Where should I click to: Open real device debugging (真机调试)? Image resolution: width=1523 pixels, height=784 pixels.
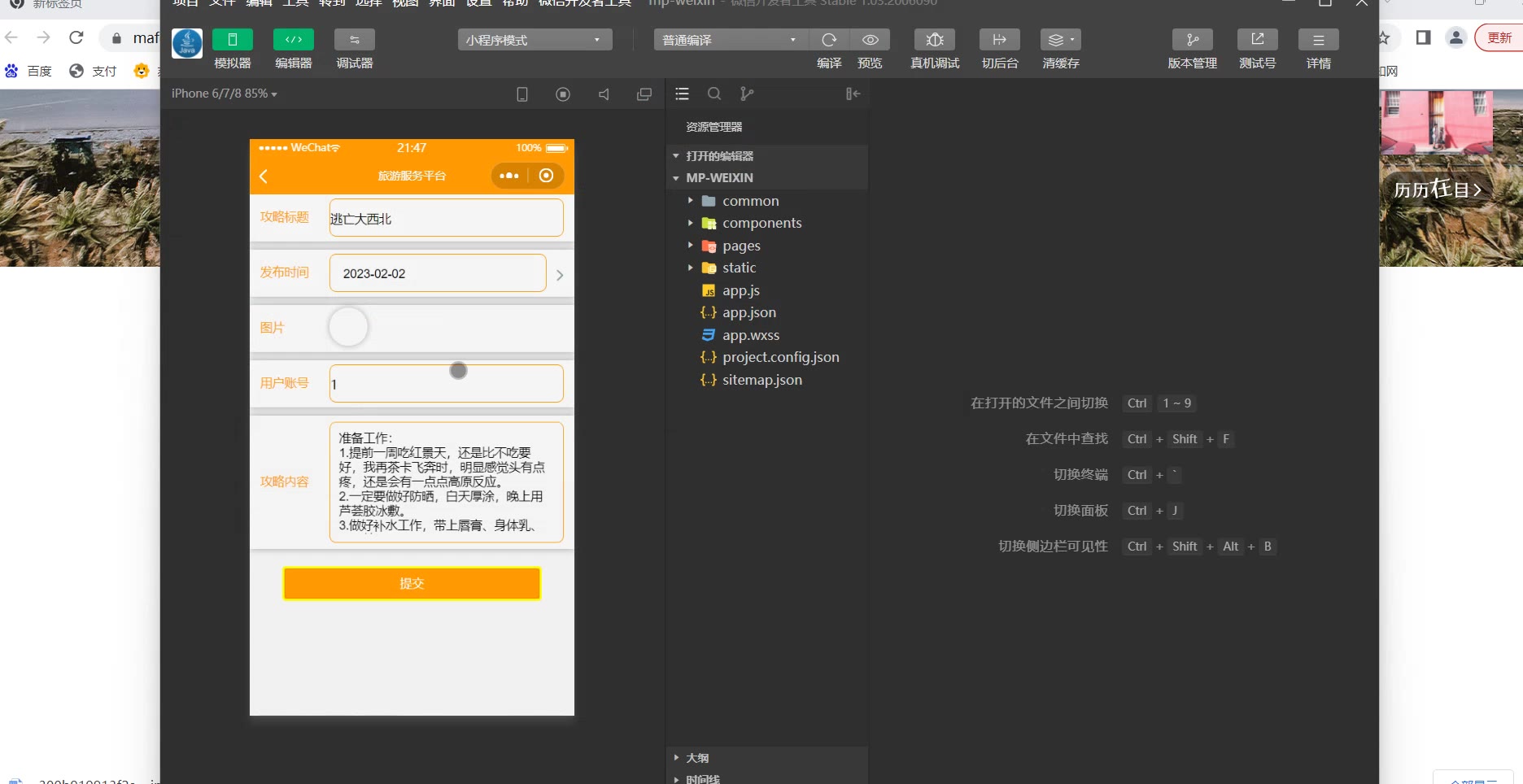935,40
